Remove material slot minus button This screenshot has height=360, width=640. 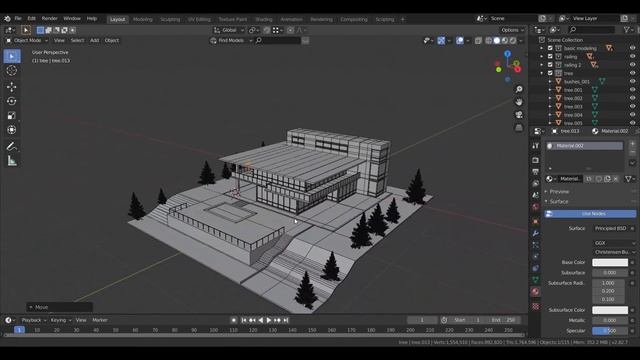632,152
